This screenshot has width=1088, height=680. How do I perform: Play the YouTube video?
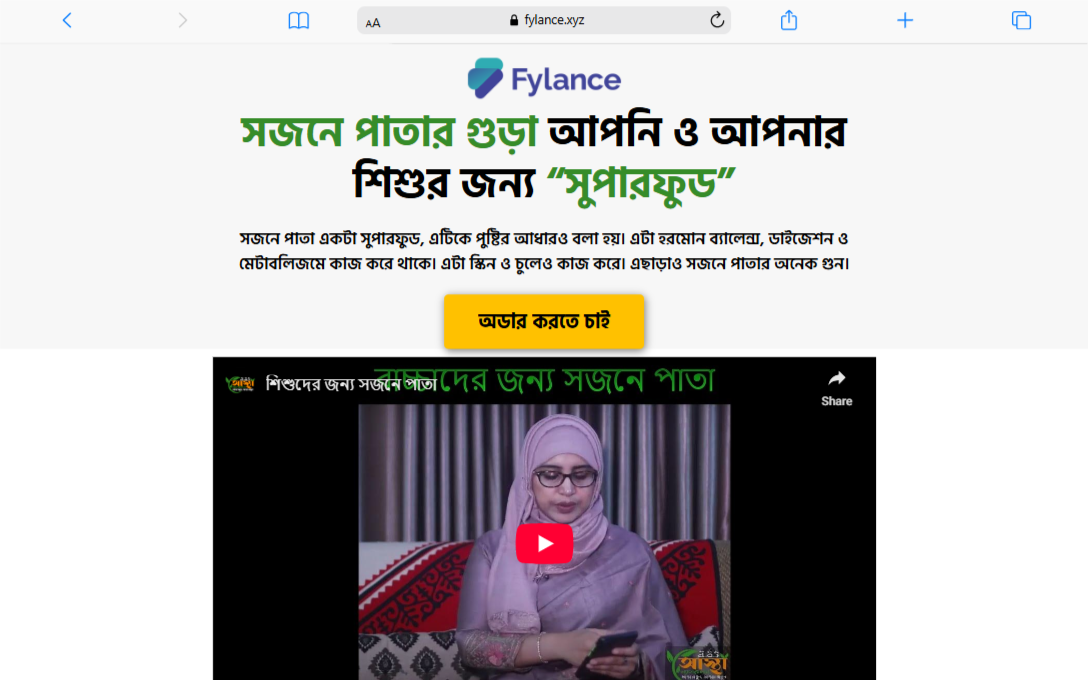pos(544,543)
